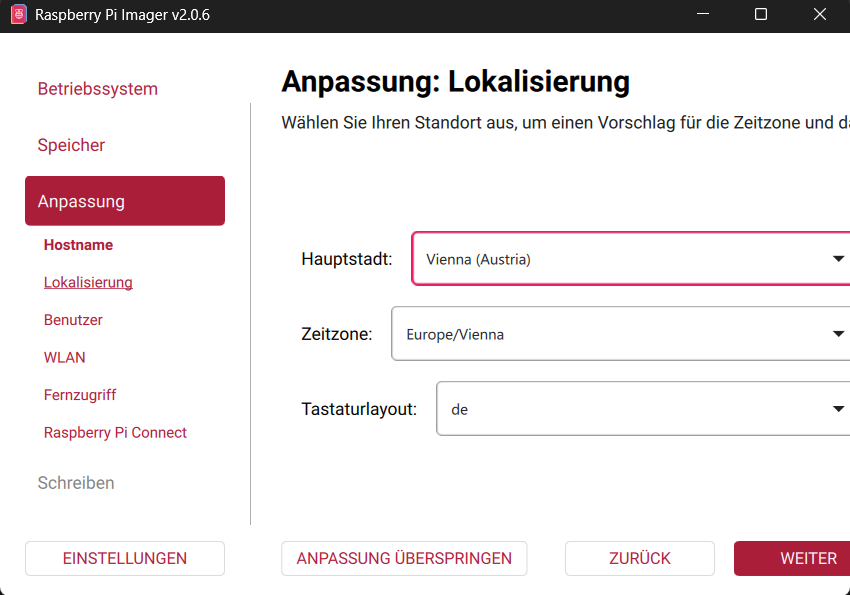850x595 pixels.
Task: Select the Lokalisierung subsection
Action: pos(88,282)
